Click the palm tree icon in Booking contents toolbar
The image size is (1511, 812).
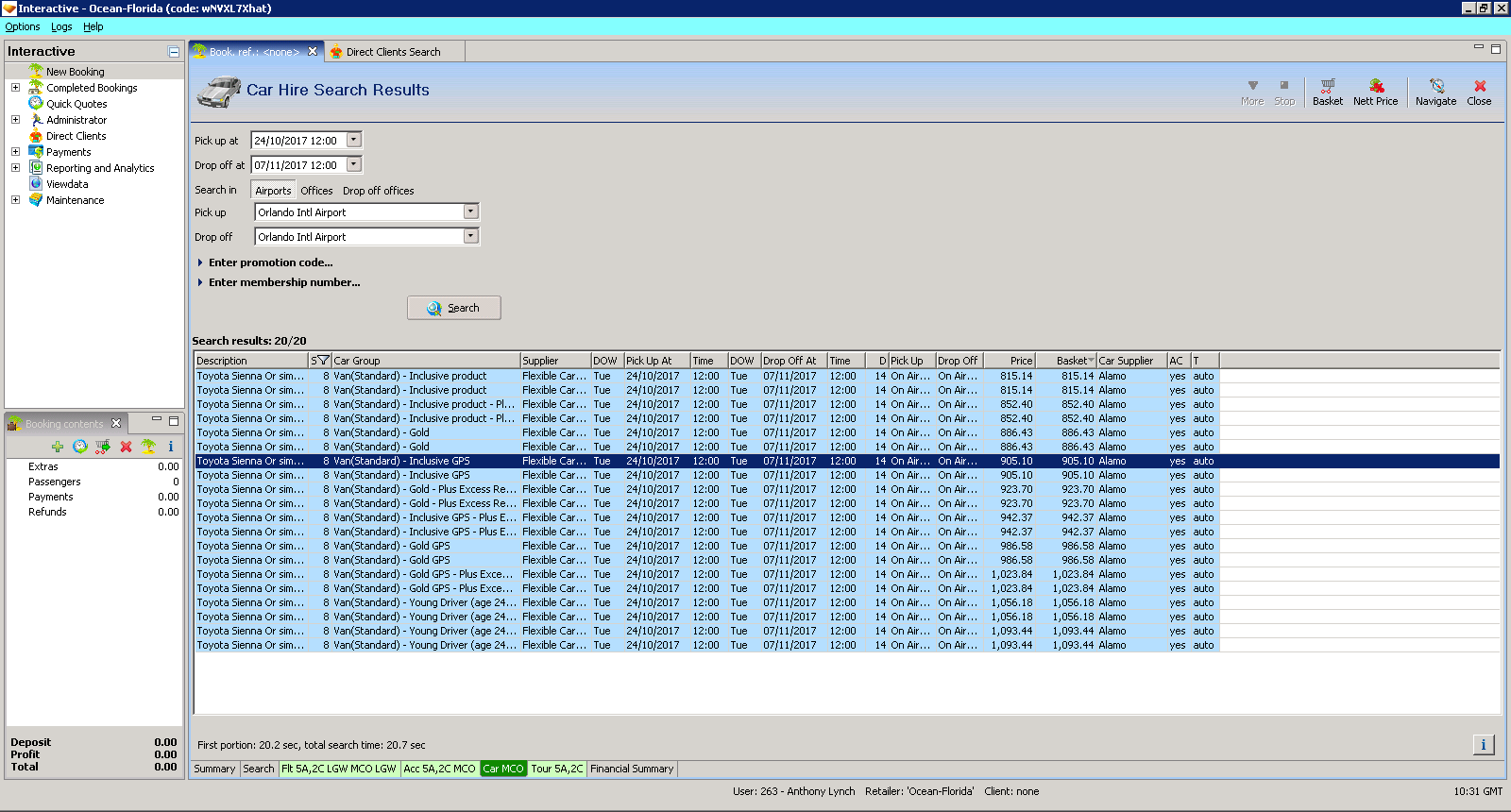(x=148, y=447)
